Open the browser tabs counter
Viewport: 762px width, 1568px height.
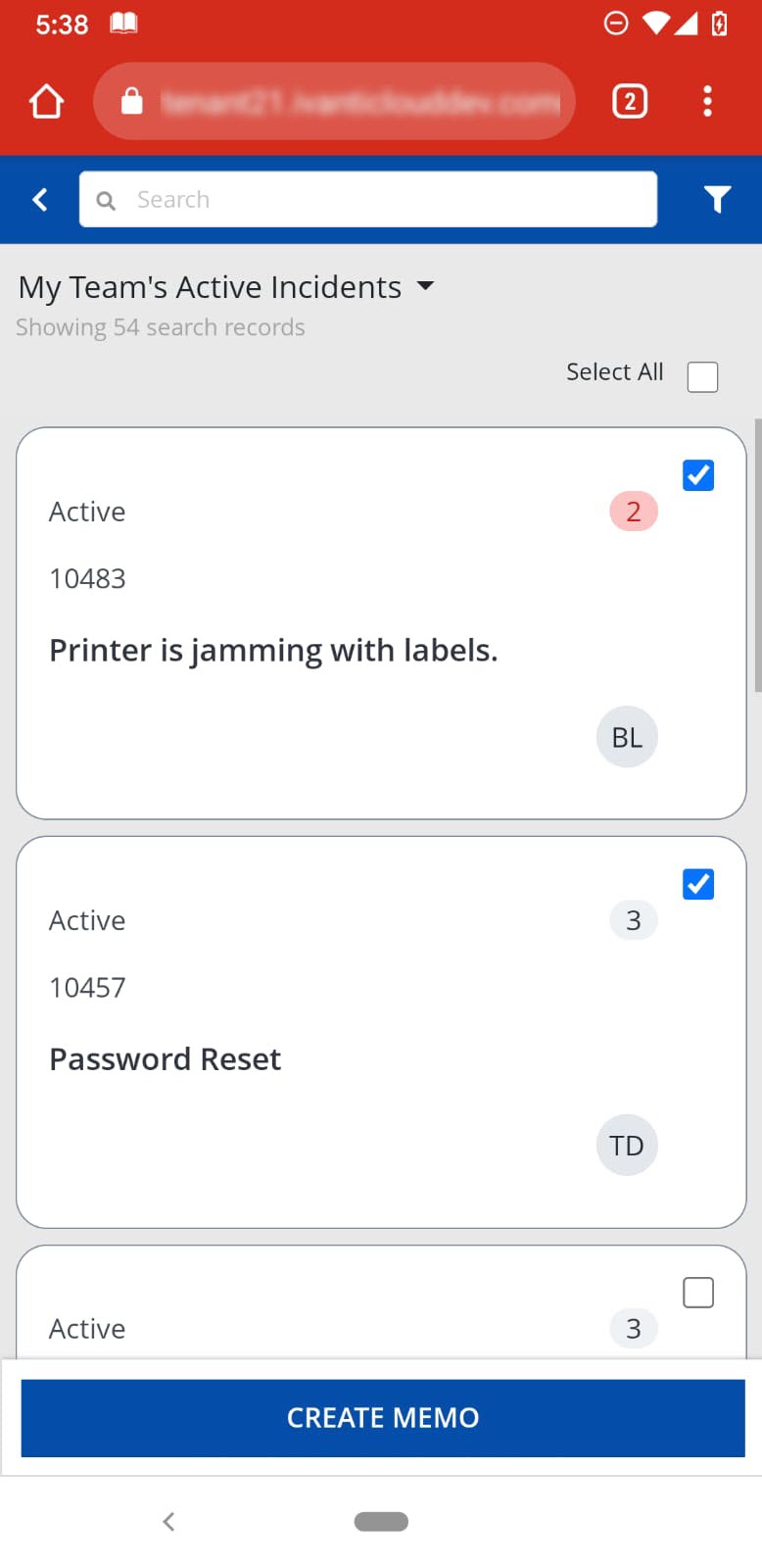coord(630,101)
